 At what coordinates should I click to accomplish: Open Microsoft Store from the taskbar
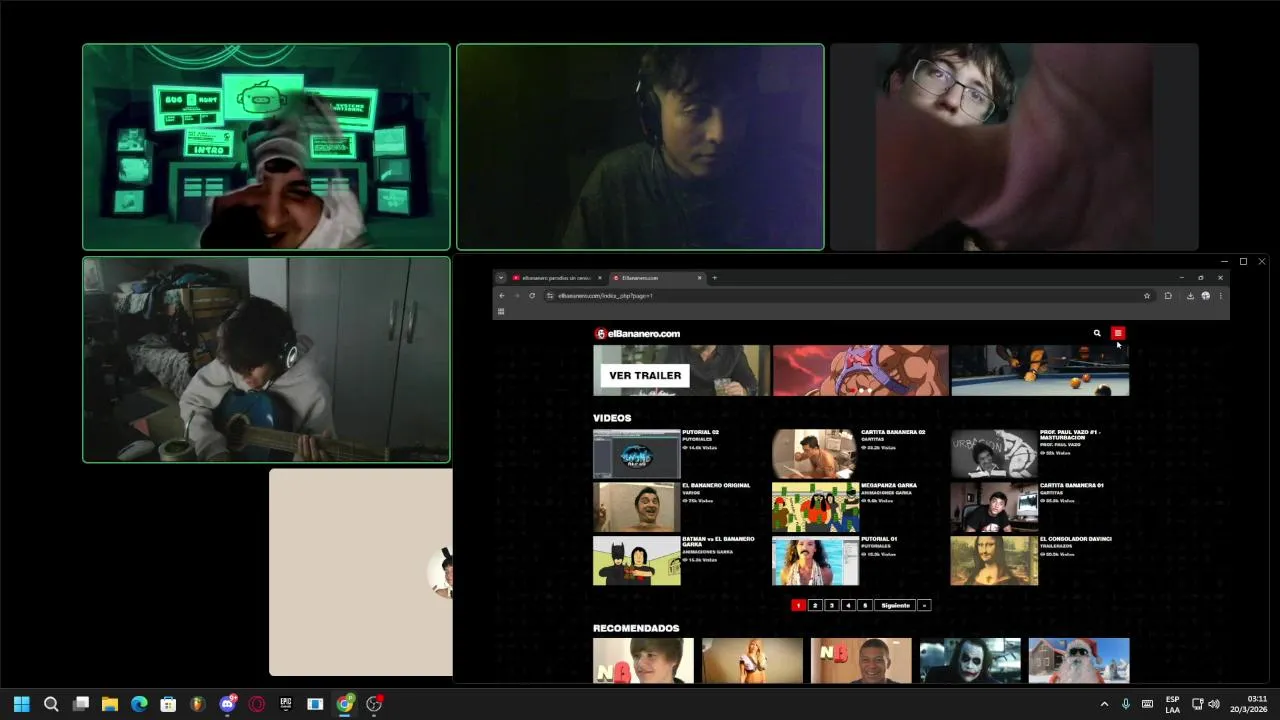pyautogui.click(x=168, y=704)
